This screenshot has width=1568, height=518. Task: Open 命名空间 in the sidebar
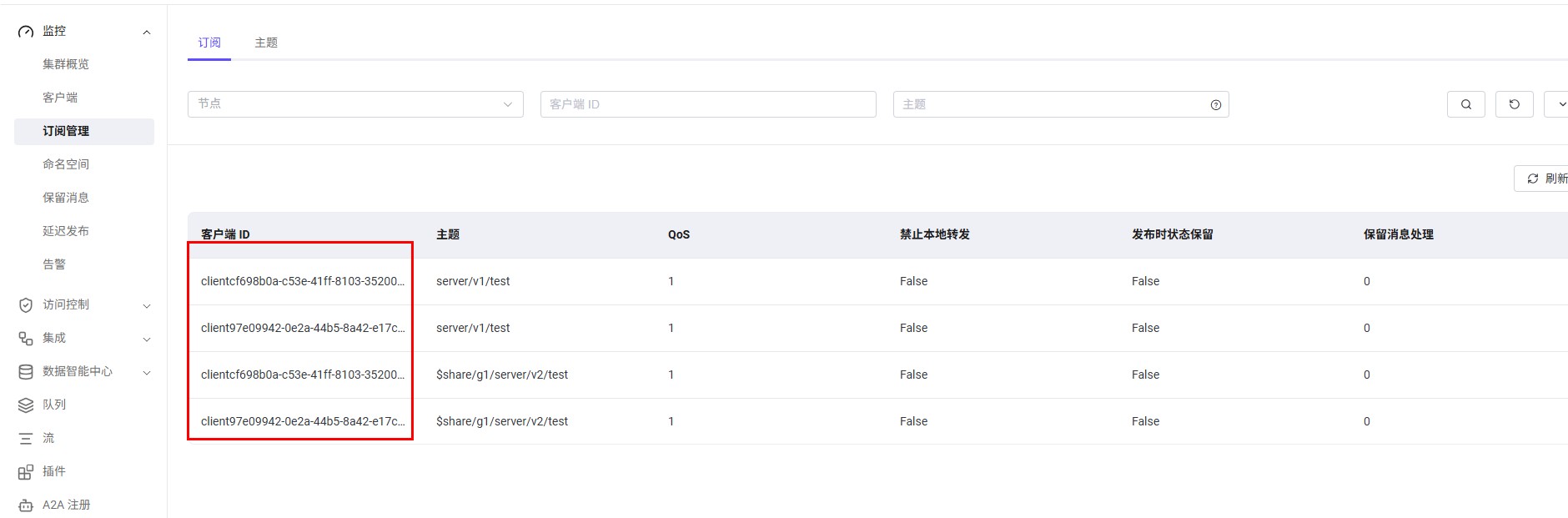(x=66, y=164)
